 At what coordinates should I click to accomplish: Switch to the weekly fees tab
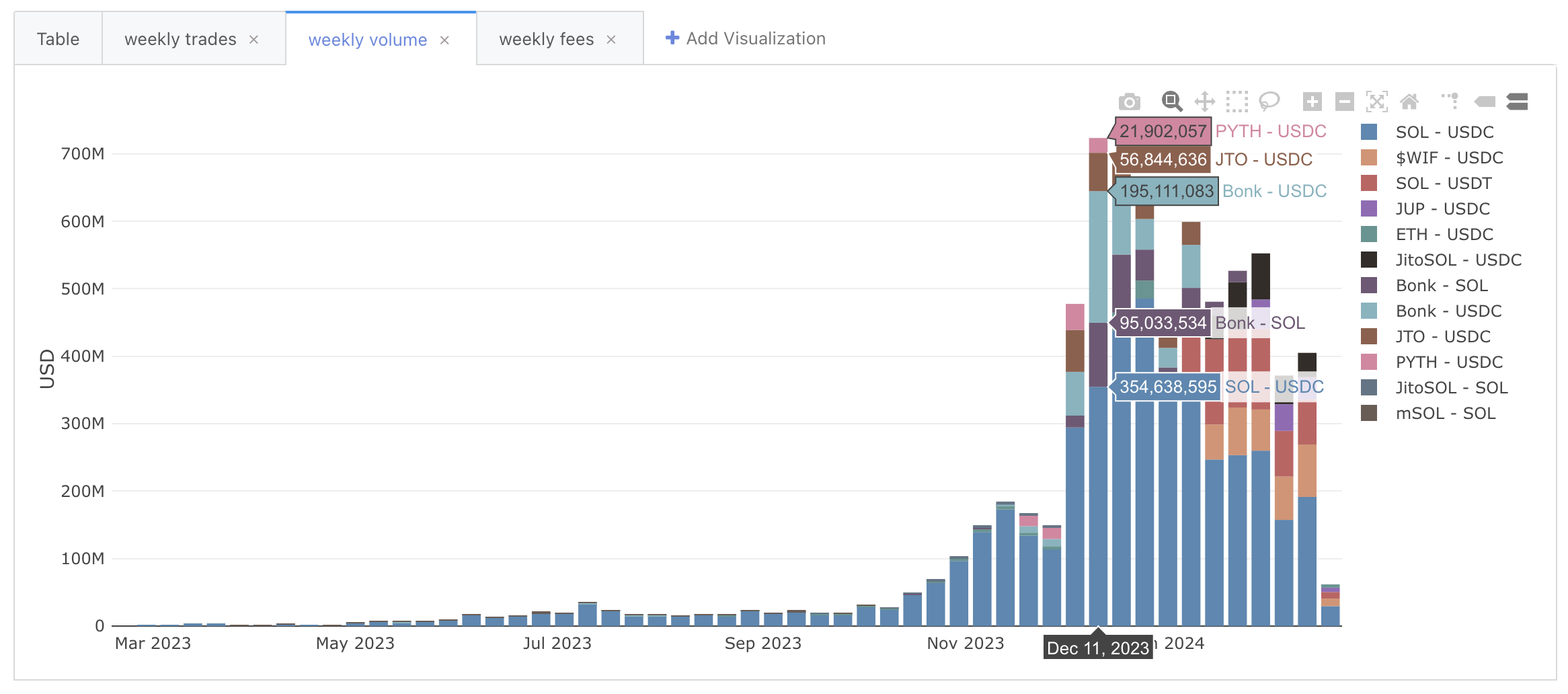(x=546, y=40)
